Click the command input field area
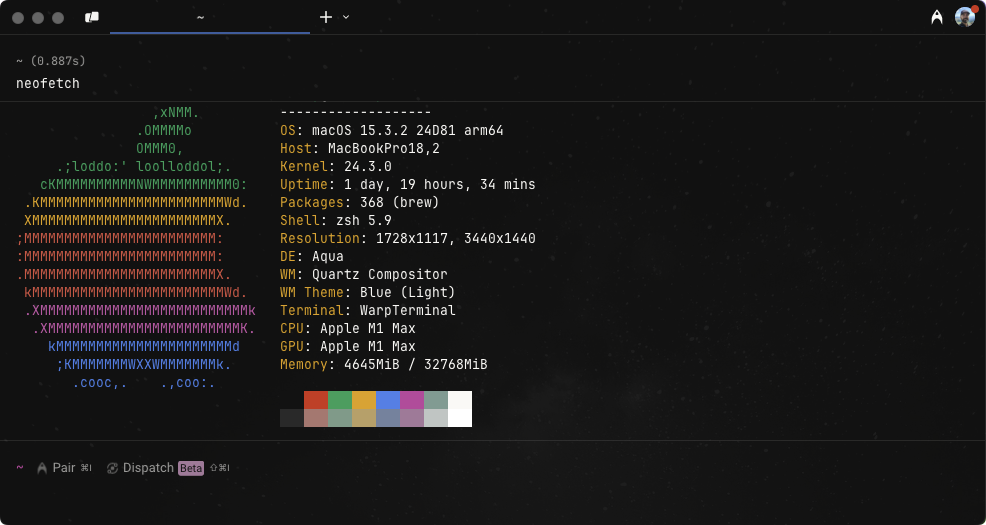986x525 pixels. click(x=493, y=497)
